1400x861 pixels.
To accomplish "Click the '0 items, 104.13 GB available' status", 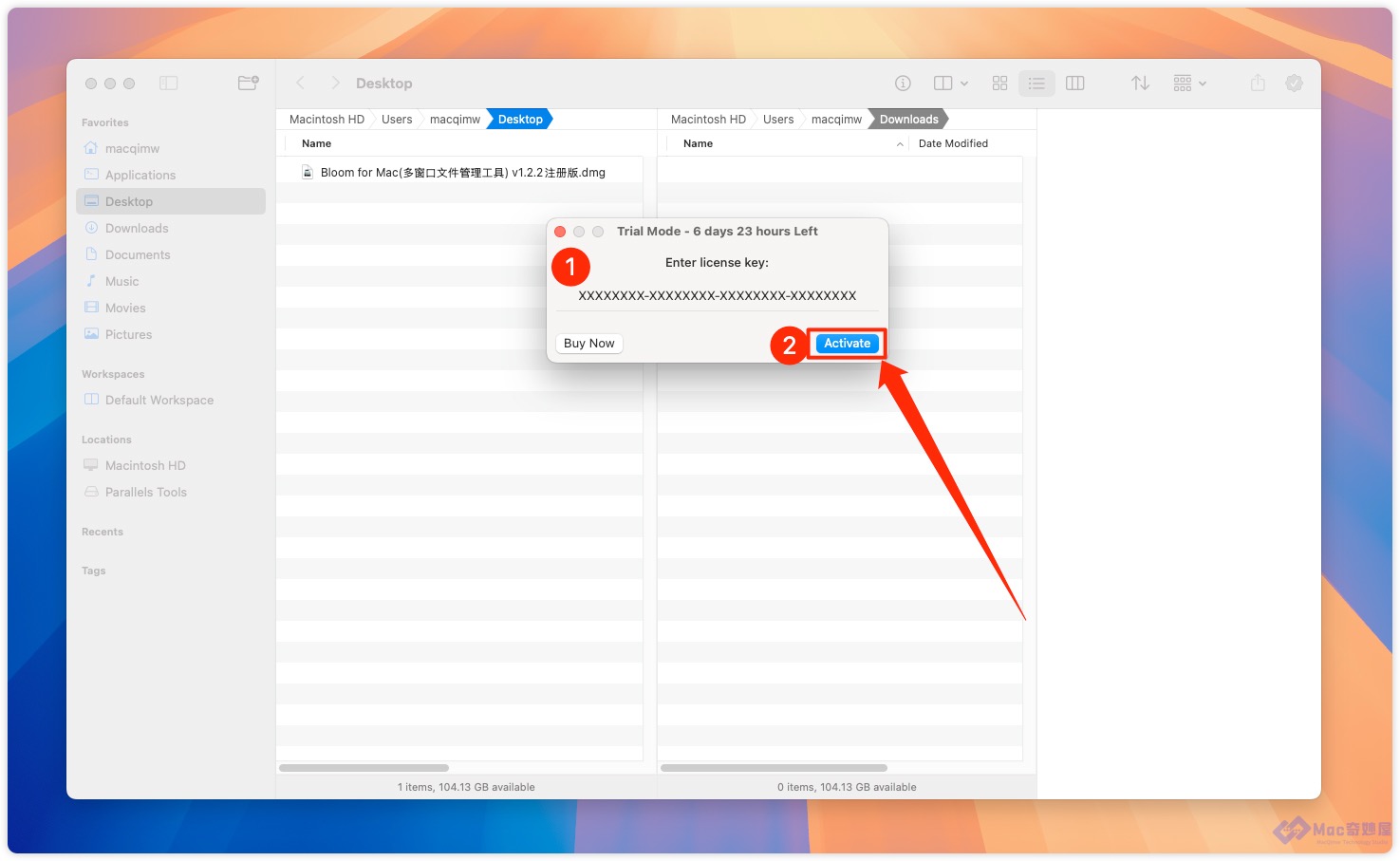I will [847, 787].
